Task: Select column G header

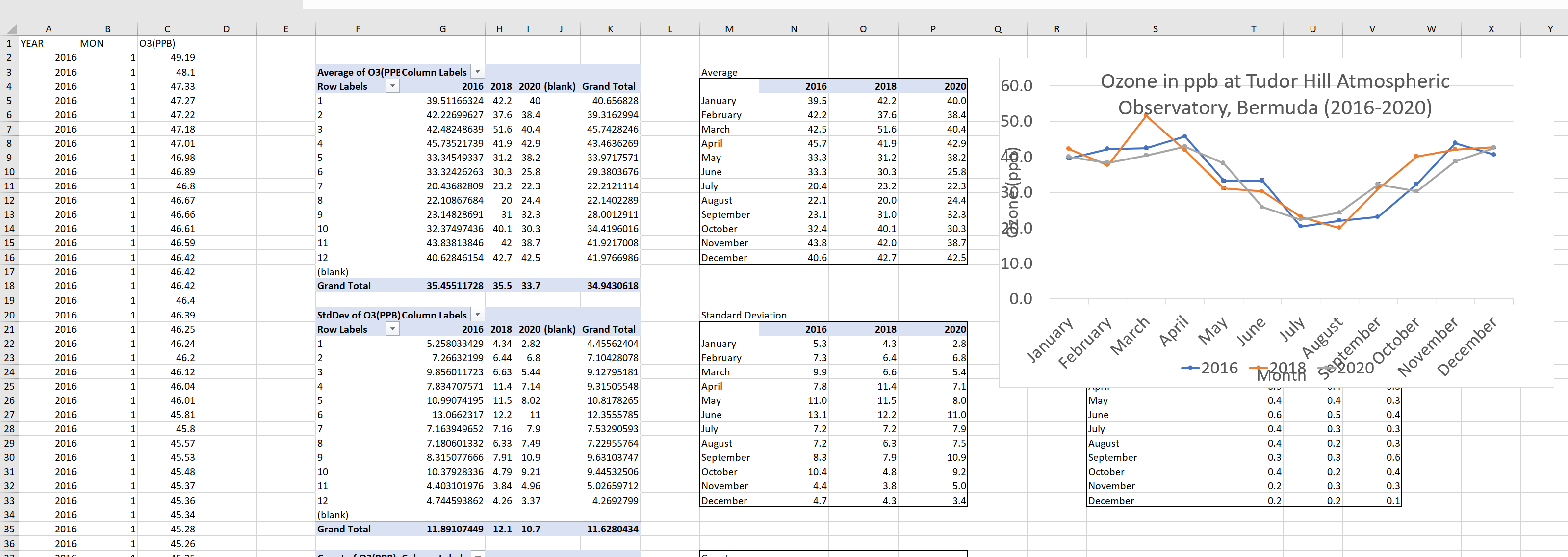Action: tap(442, 28)
